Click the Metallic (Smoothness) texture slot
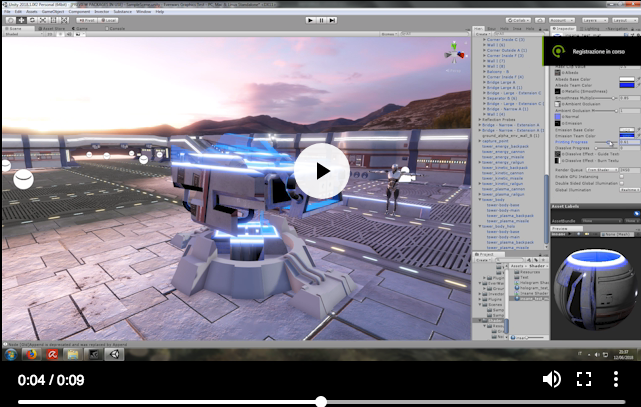This screenshot has height=407, width=641. click(x=557, y=91)
